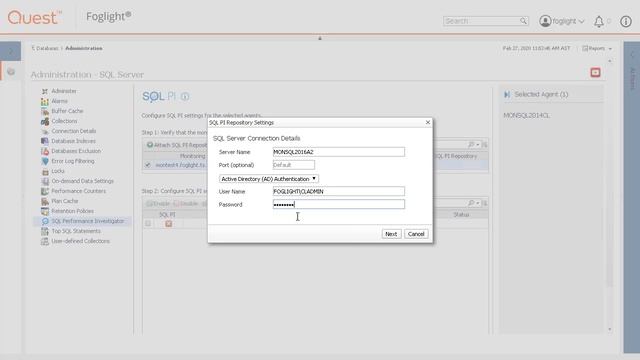The width and height of the screenshot is (640, 360).
Task: Click the Administration breadcrumb
Action: [x=84, y=48]
